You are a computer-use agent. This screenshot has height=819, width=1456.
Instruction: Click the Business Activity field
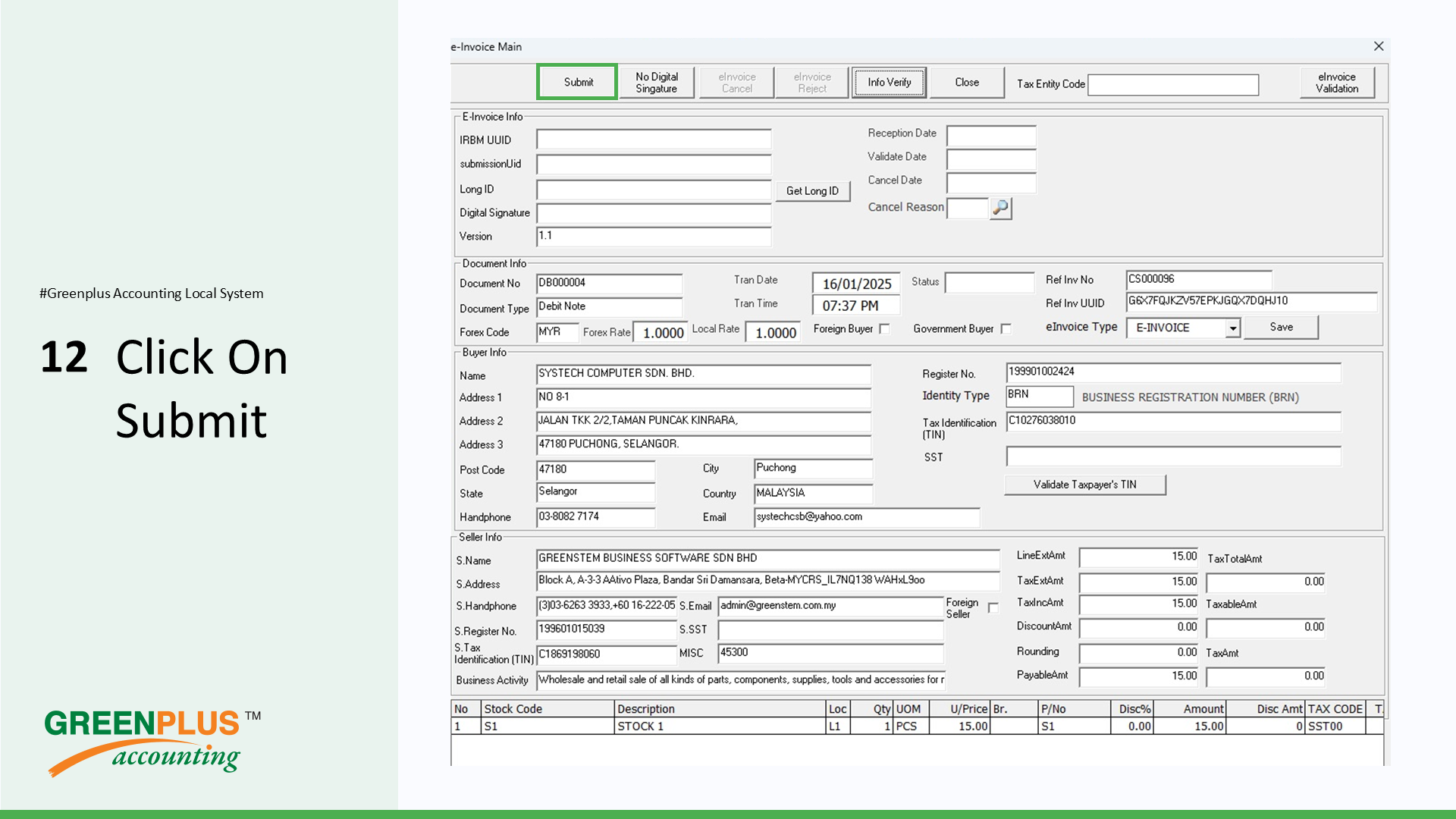pyautogui.click(x=741, y=680)
